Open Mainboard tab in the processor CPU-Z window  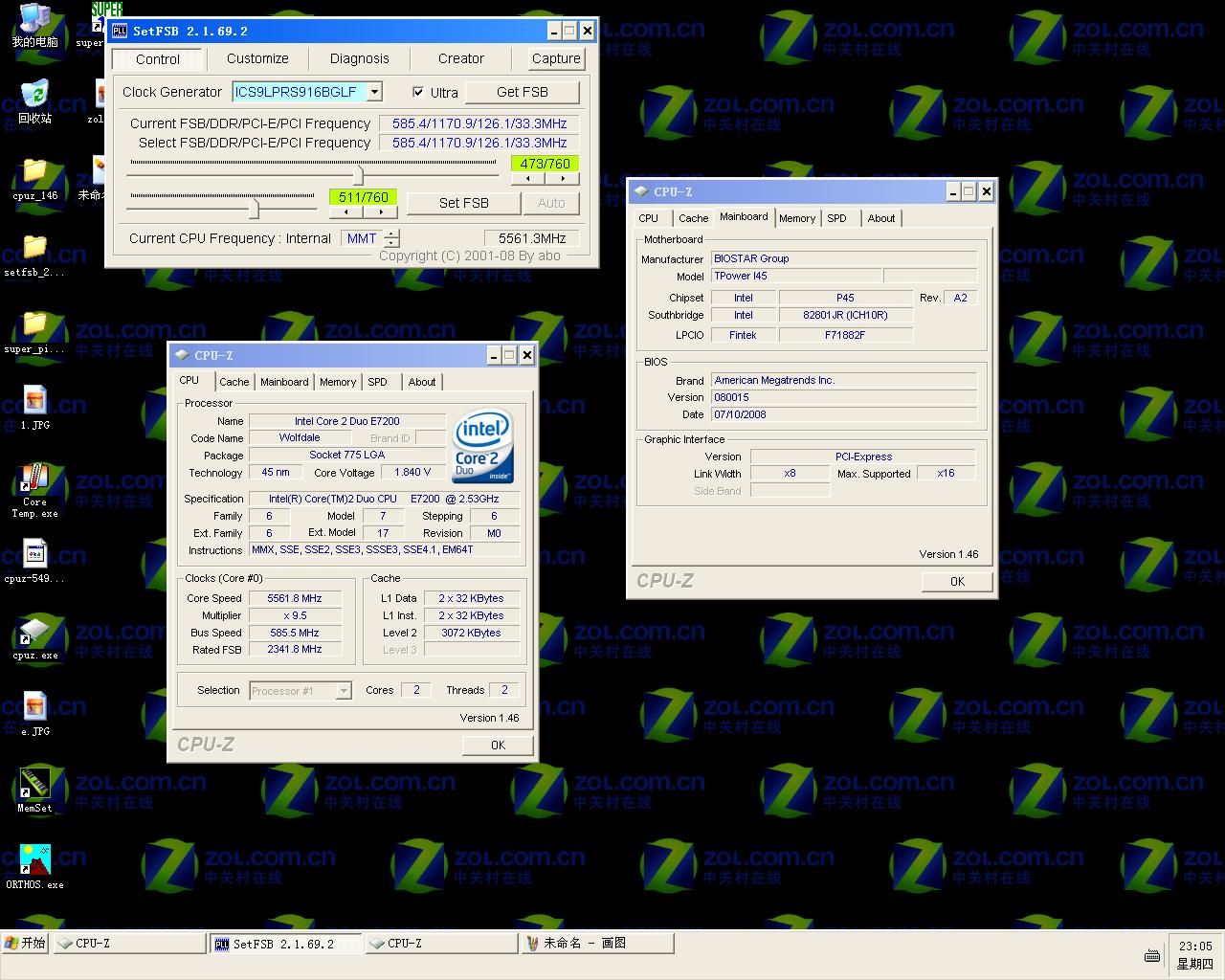tap(285, 382)
